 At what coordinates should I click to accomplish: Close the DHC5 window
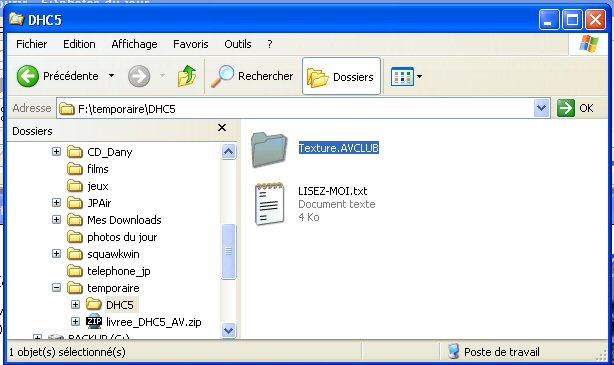[595, 20]
